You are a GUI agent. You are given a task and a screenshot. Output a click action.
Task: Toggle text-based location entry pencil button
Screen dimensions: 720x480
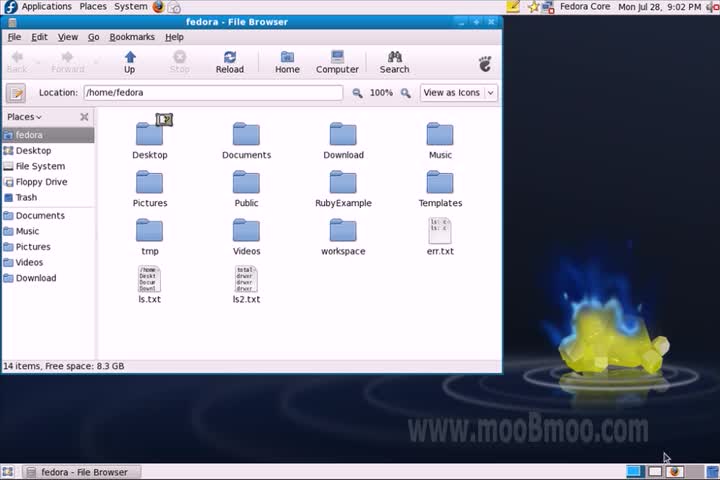pos(16,93)
